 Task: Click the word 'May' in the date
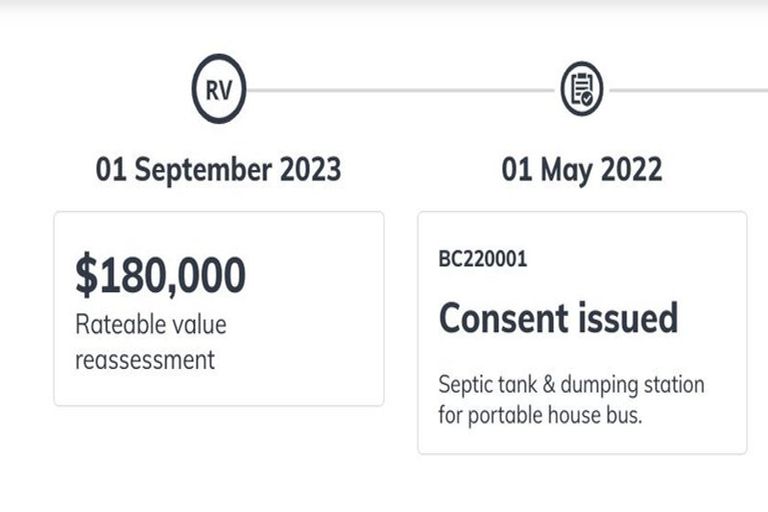(x=565, y=169)
